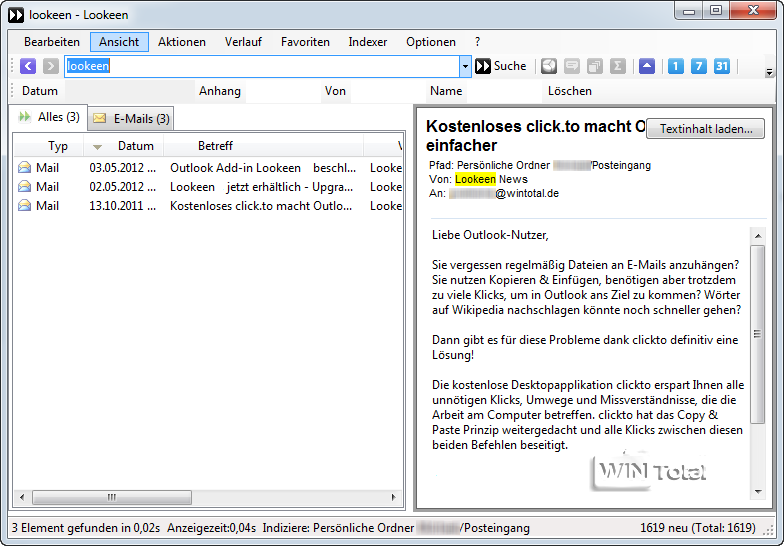Filter to last week with the 7 icon
Viewport: 784px width, 546px height.
tap(698, 66)
